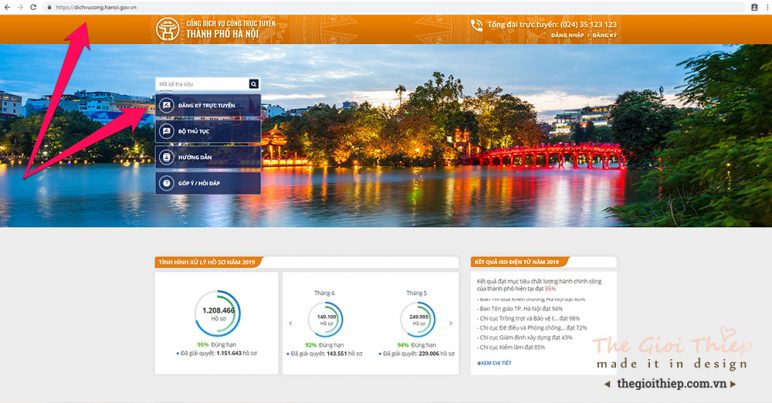Screen dimensions: 772x403
Task: Open Đăng ký trực tuyến menu item
Action: (208, 105)
